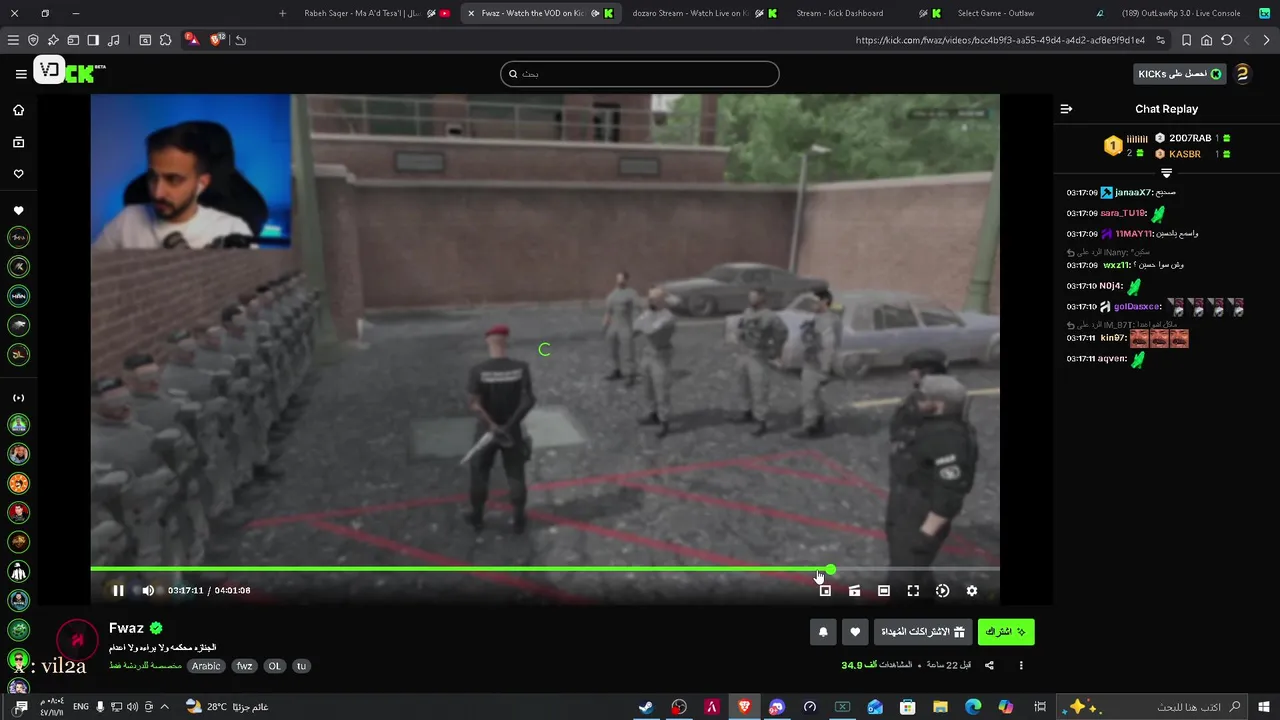Expand the live (•) section in sidebar
Screen dimensions: 1280x720
(x=18, y=398)
